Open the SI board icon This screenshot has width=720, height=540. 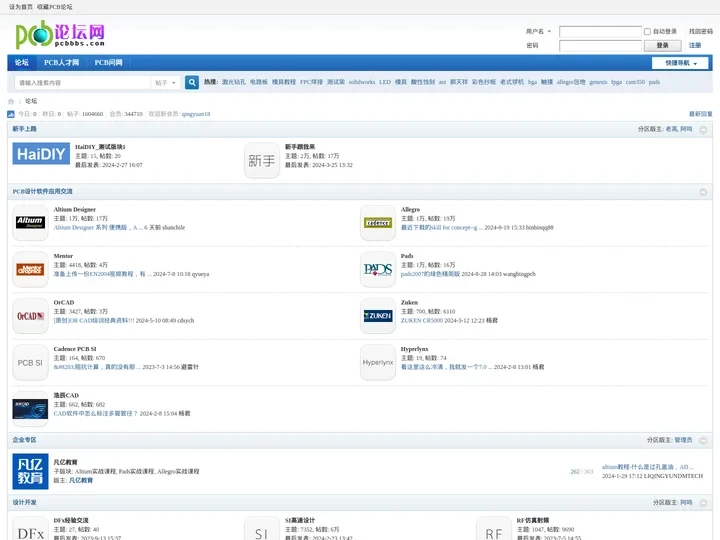pos(262,530)
